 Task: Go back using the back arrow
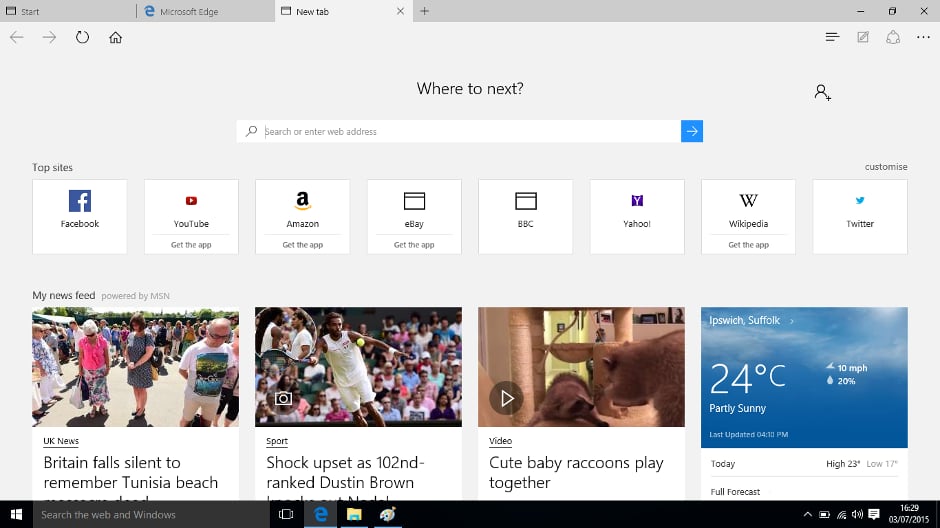[17, 37]
